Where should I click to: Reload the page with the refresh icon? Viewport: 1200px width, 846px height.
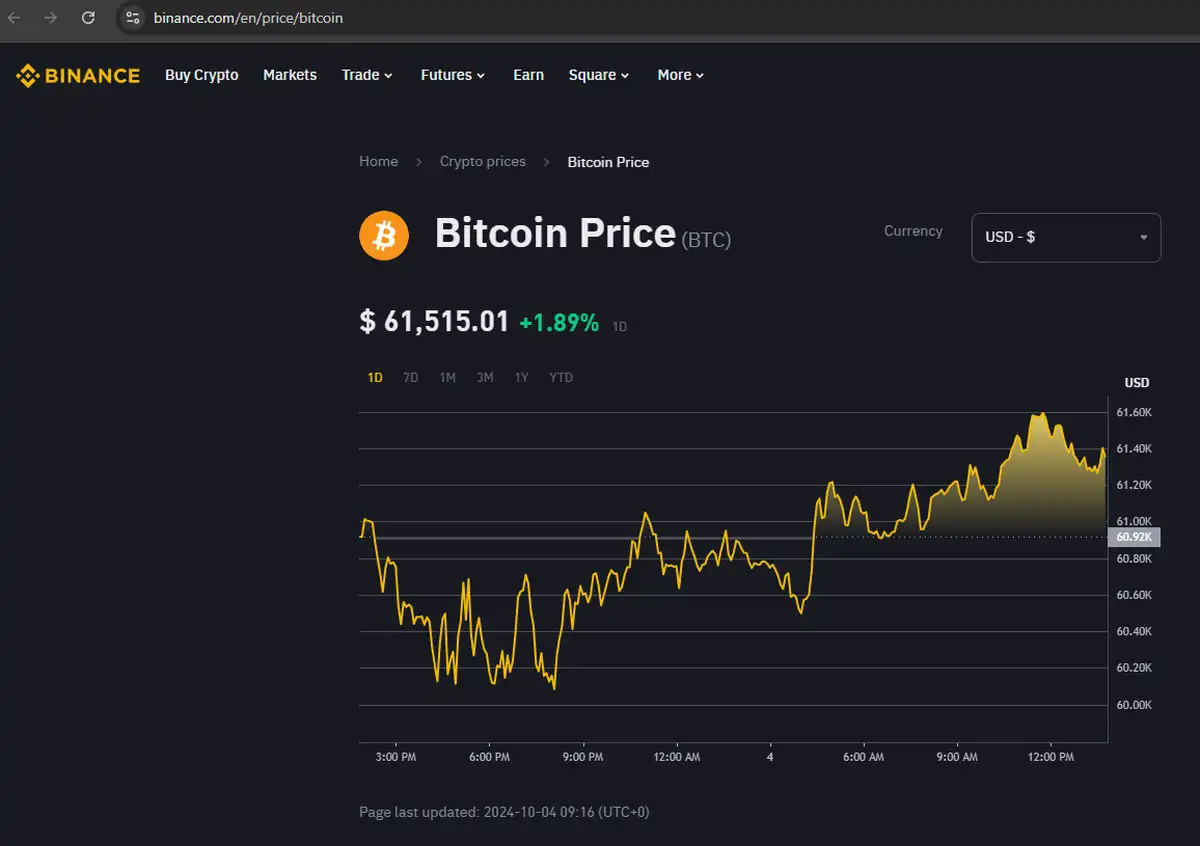click(x=88, y=18)
